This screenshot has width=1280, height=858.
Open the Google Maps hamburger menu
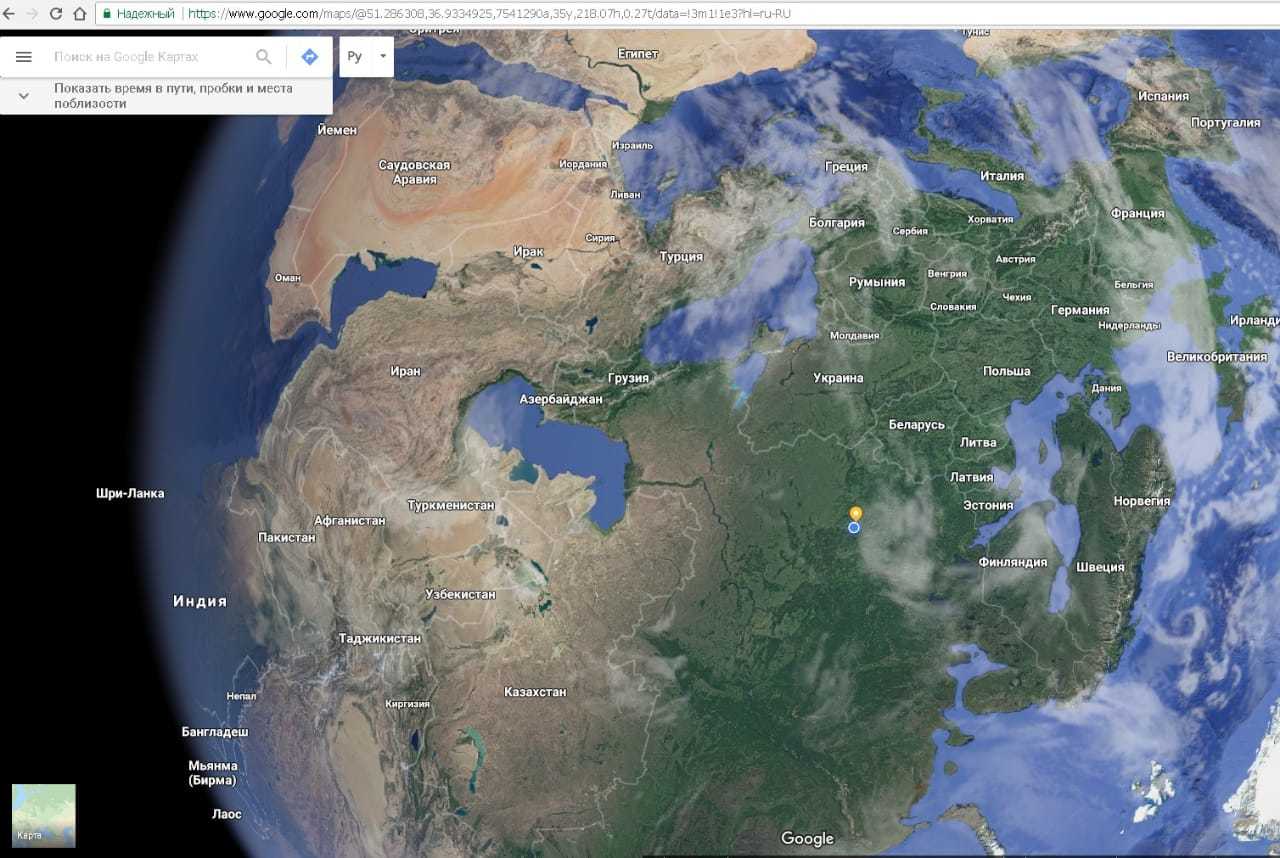pos(24,57)
